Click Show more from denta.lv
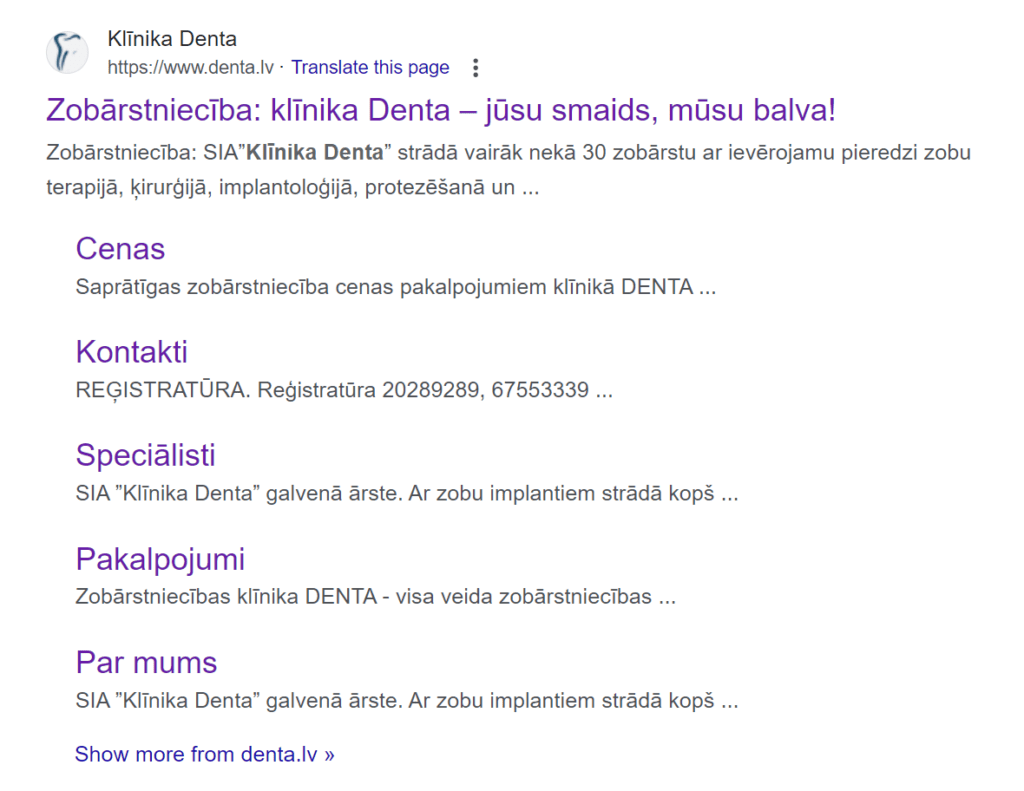 [204, 754]
